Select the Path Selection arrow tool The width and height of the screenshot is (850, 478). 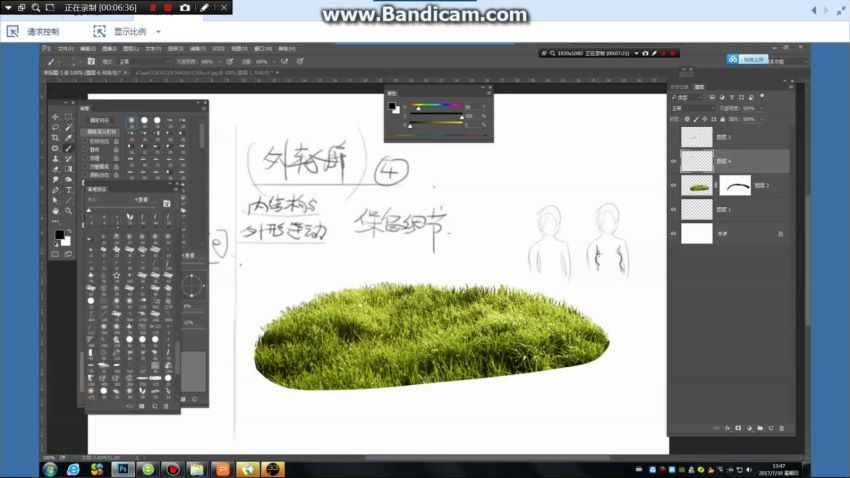(x=55, y=201)
